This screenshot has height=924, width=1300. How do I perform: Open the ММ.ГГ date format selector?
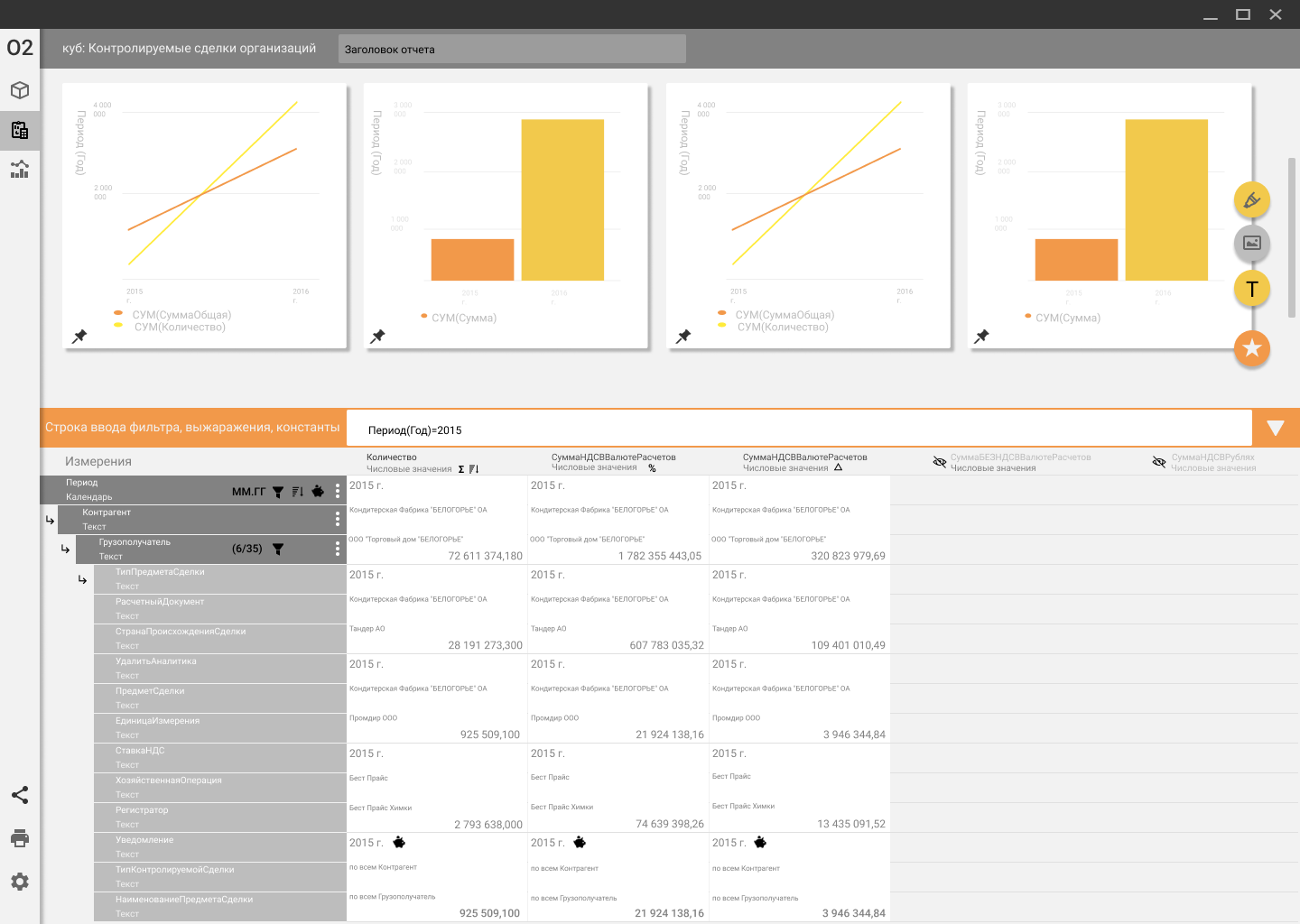tap(249, 492)
